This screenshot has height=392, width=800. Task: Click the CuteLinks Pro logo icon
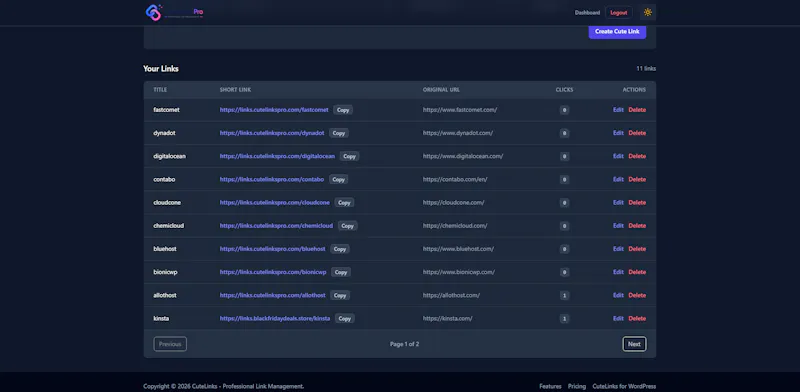point(154,12)
